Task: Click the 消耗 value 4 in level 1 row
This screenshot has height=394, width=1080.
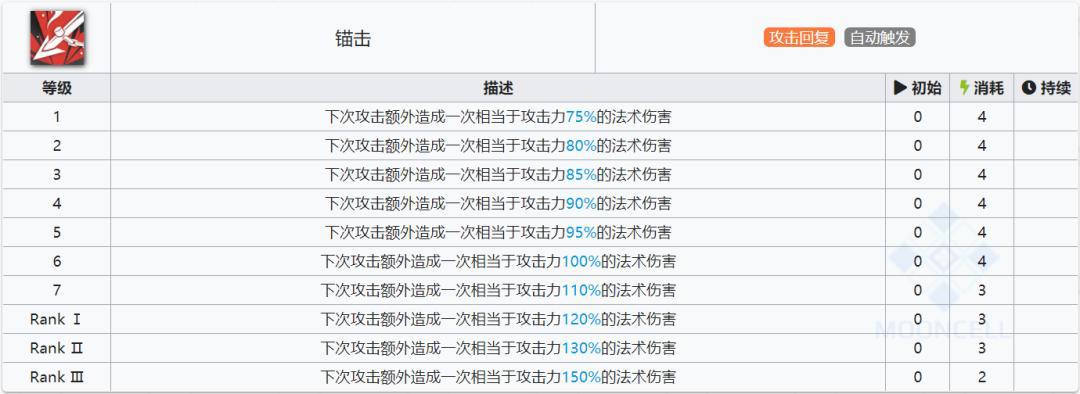Action: (982, 117)
